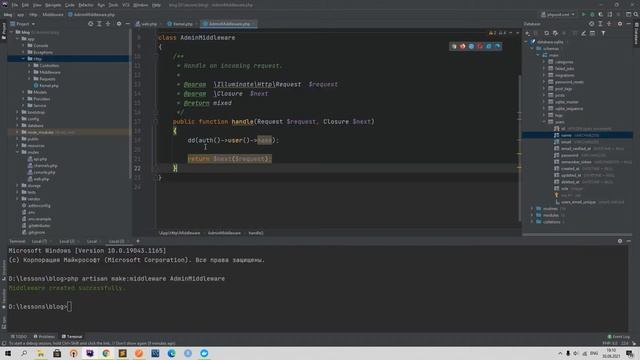The height and width of the screenshot is (360, 640).
Task: Open Project panel settings gear
Action: (119, 24)
